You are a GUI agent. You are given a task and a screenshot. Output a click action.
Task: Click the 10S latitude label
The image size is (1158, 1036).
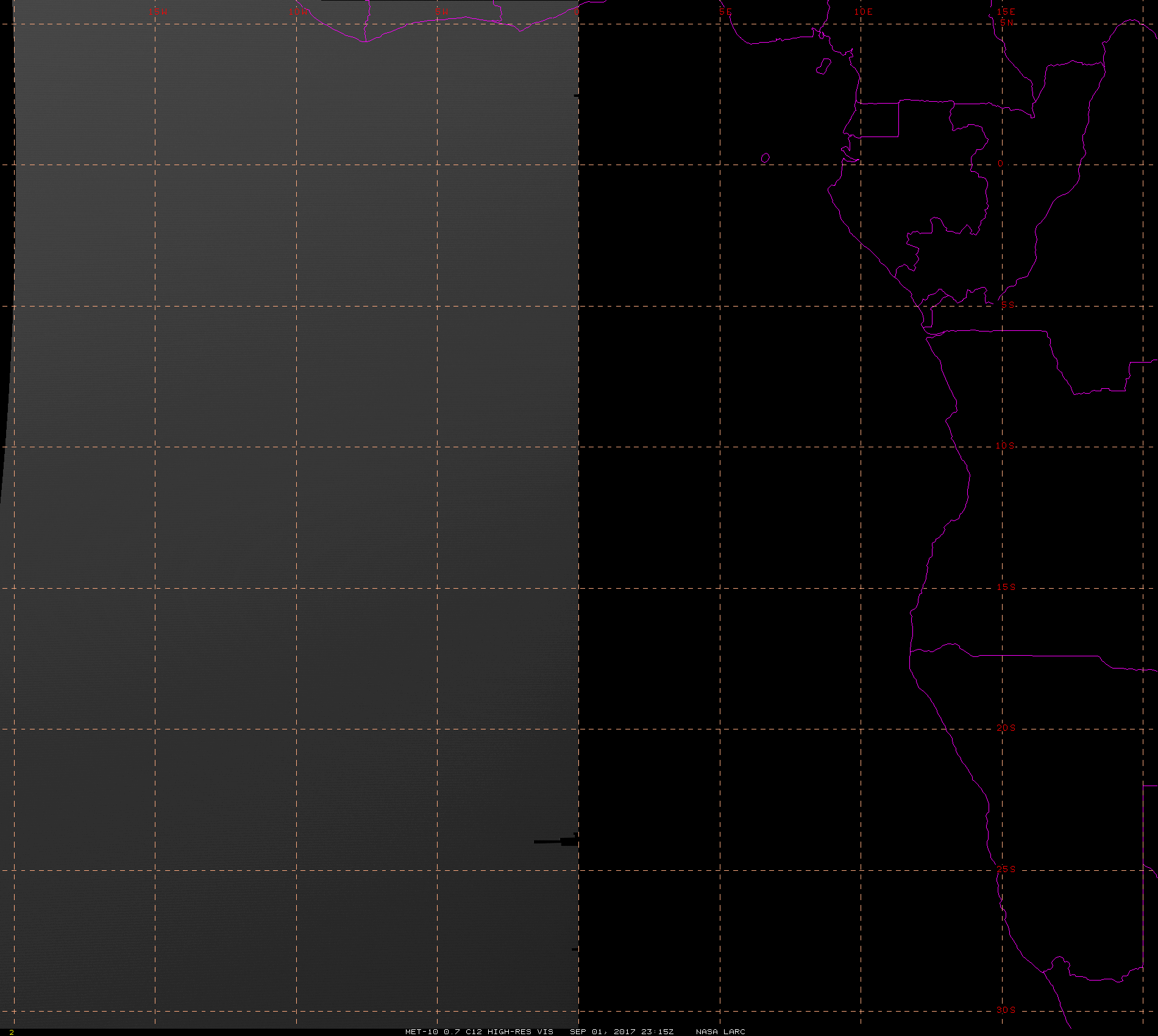[1006, 445]
